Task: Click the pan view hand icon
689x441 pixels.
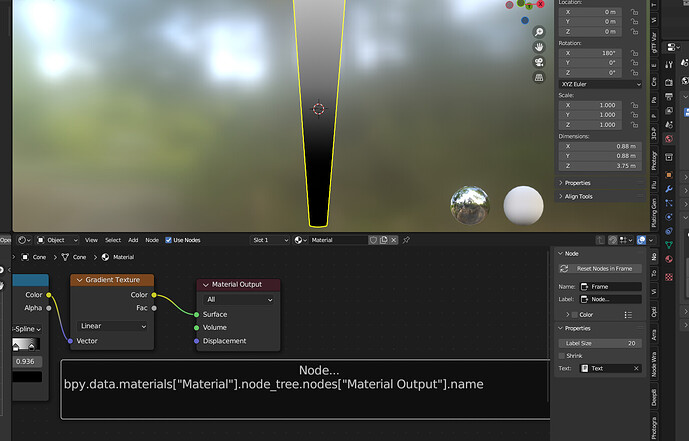Action: pos(539,47)
